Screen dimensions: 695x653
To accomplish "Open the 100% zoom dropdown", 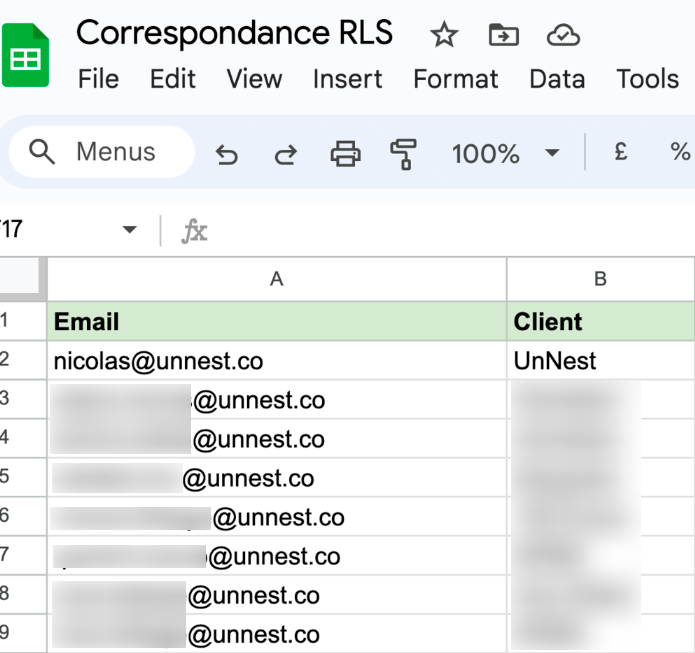I will click(506, 154).
